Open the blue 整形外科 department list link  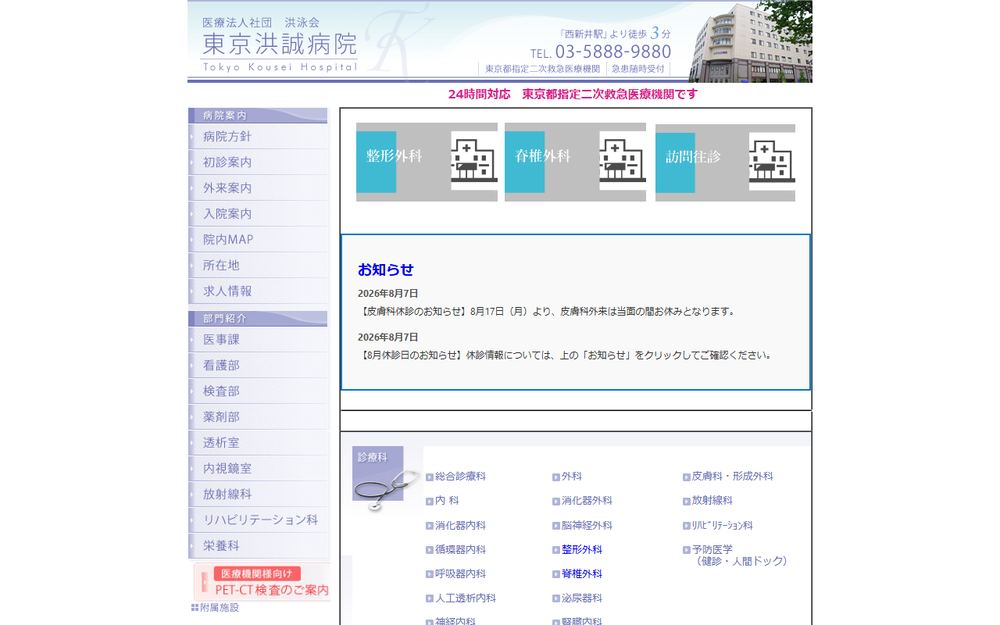[x=582, y=549]
